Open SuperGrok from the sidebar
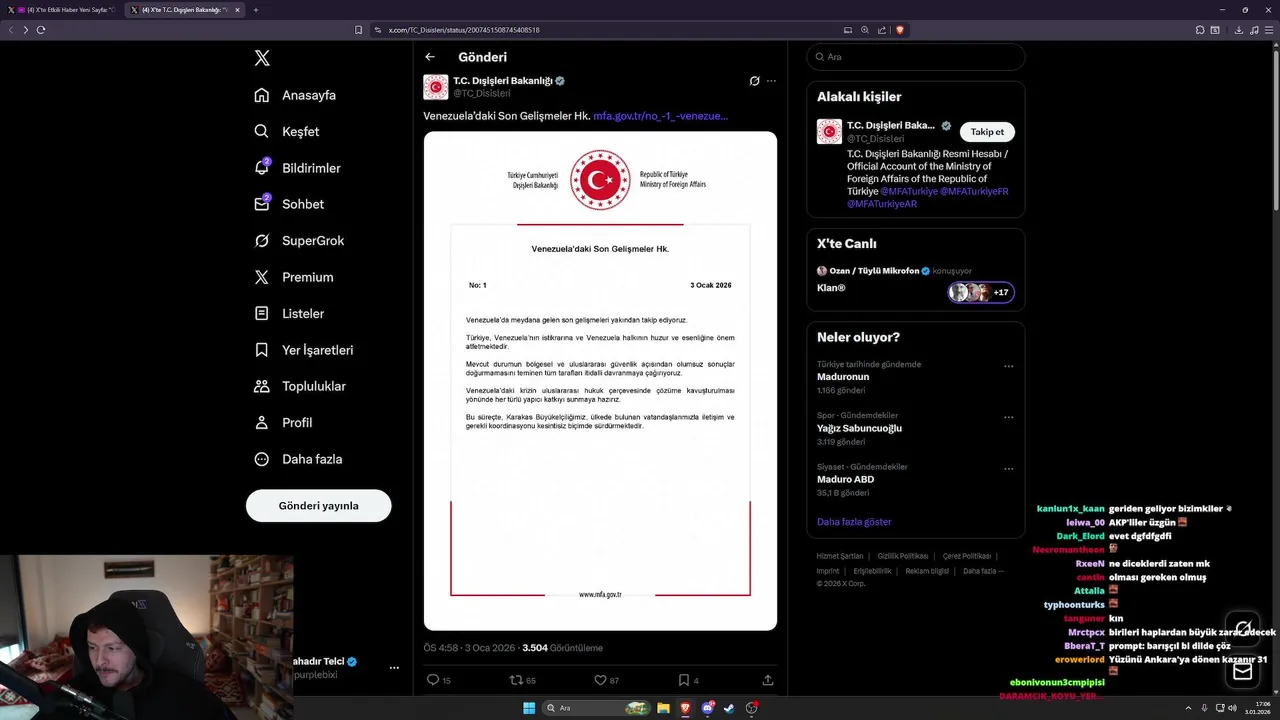1280x720 pixels. point(299,241)
